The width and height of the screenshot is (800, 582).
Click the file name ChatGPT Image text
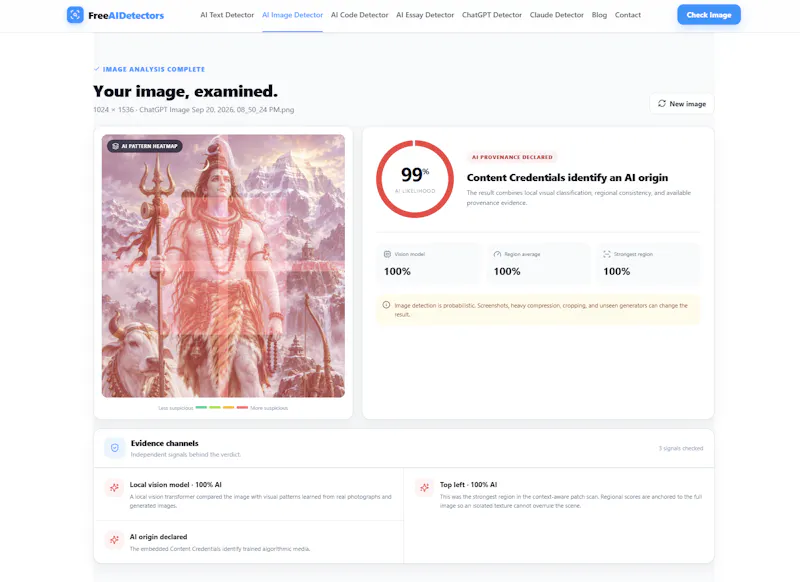point(216,110)
